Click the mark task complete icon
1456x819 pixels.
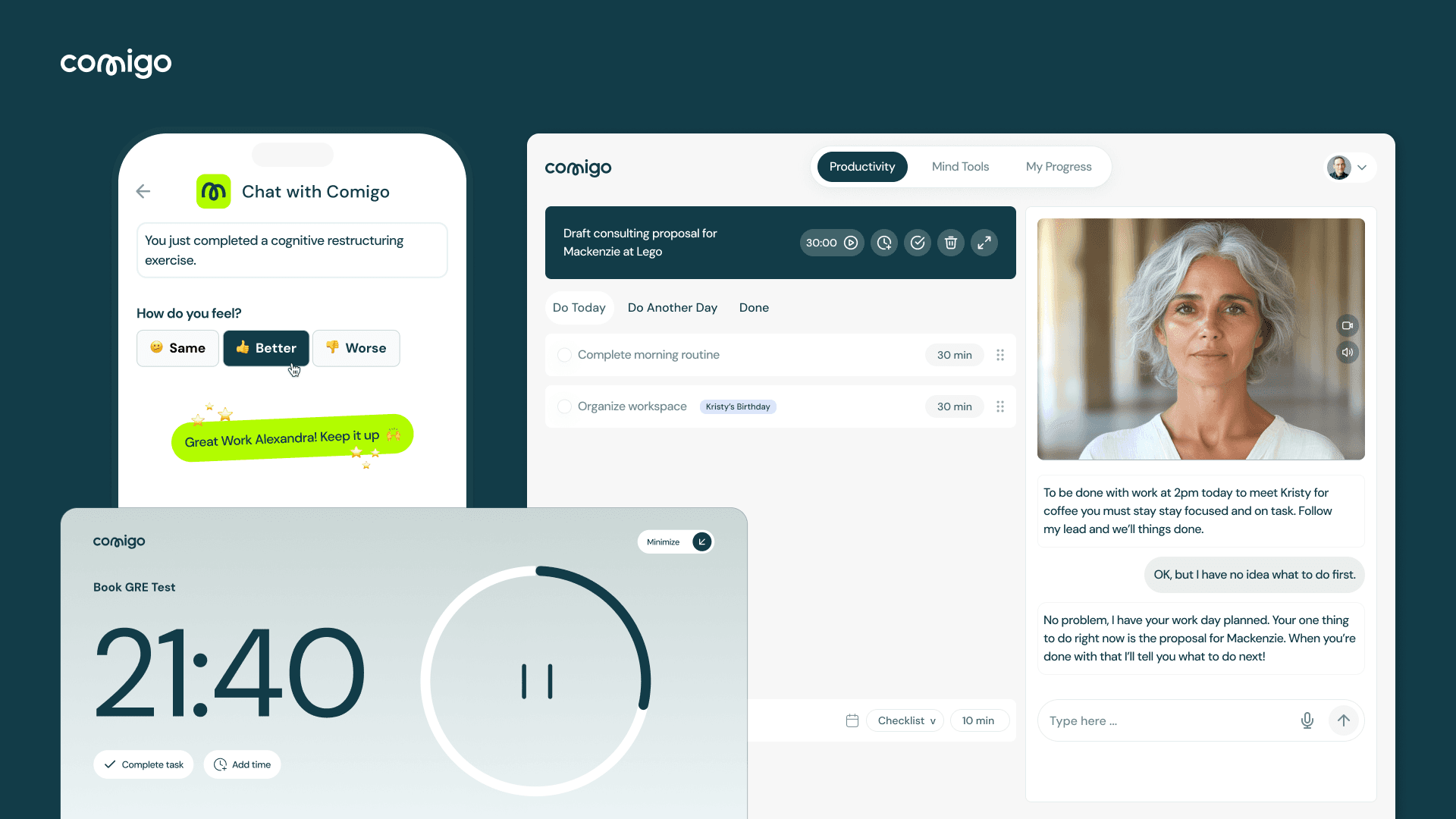point(916,242)
